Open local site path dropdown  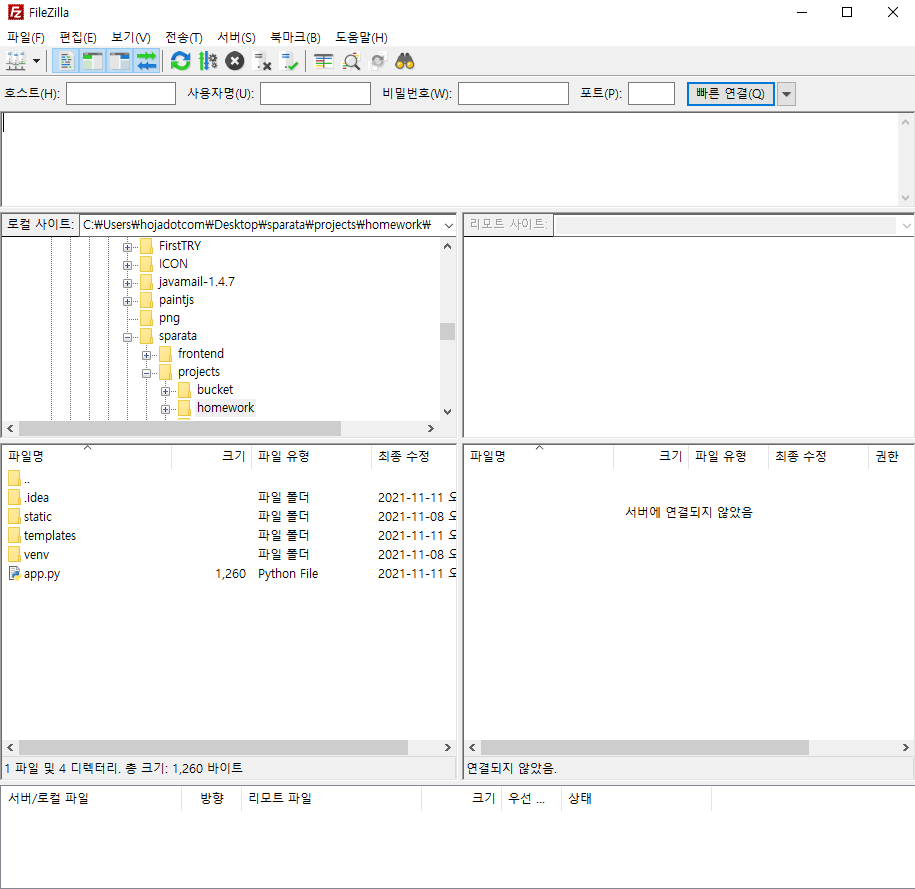(448, 225)
